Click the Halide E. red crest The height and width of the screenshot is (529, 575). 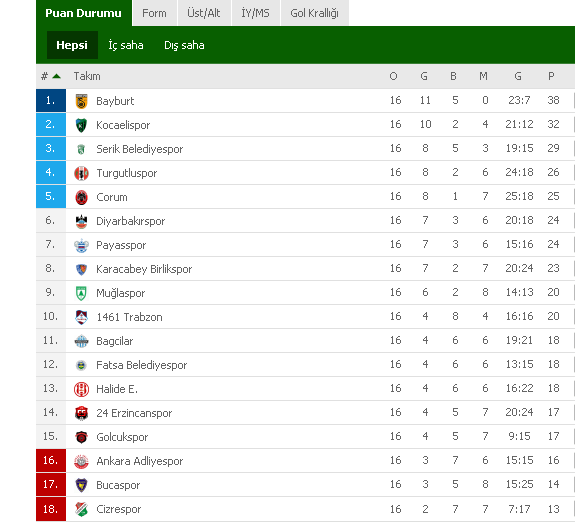(81, 389)
